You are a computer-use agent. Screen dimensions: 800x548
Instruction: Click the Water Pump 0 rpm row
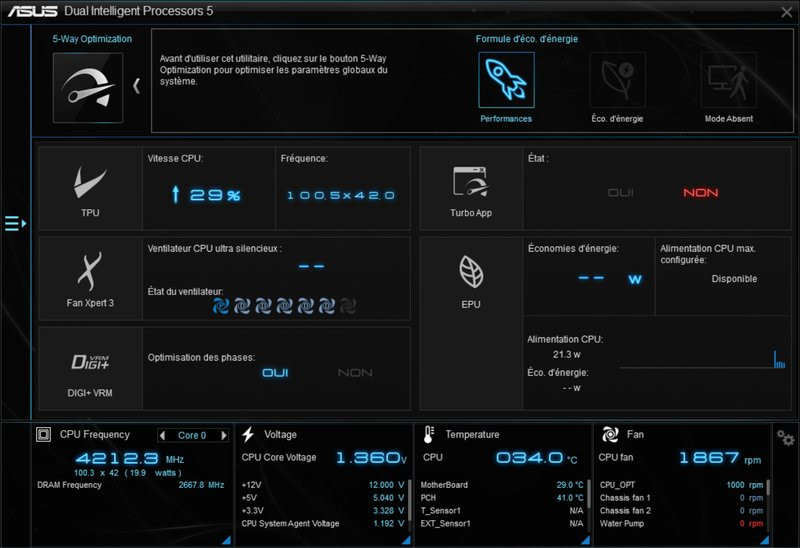(681, 524)
